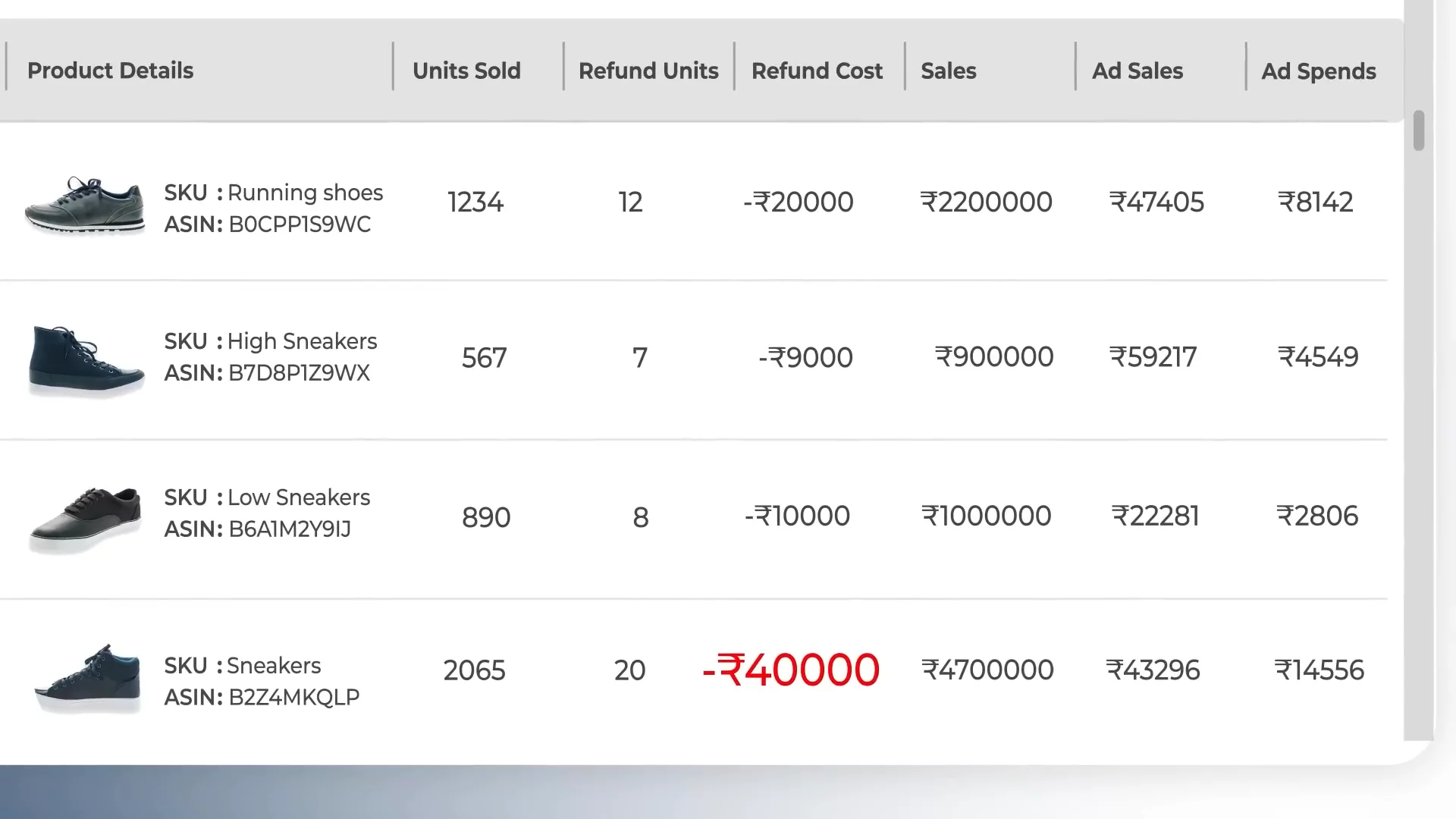Click the vertical scrollbar thumb
The width and height of the screenshot is (1456, 819).
point(1419,130)
